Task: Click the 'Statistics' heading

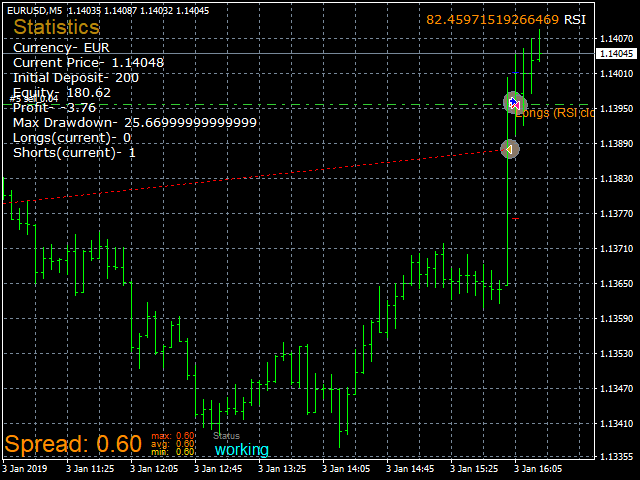Action: click(x=56, y=27)
